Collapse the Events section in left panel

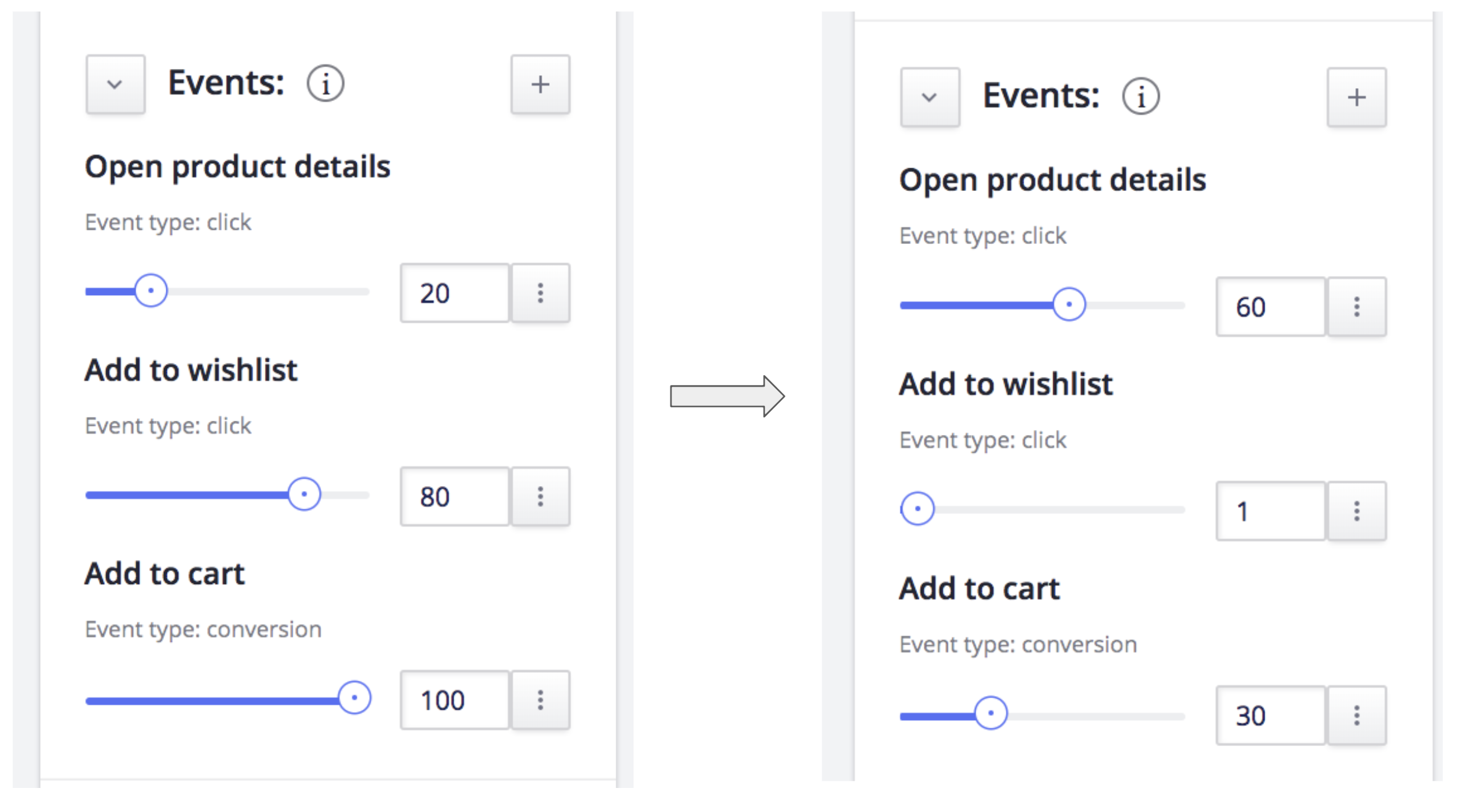tap(115, 84)
